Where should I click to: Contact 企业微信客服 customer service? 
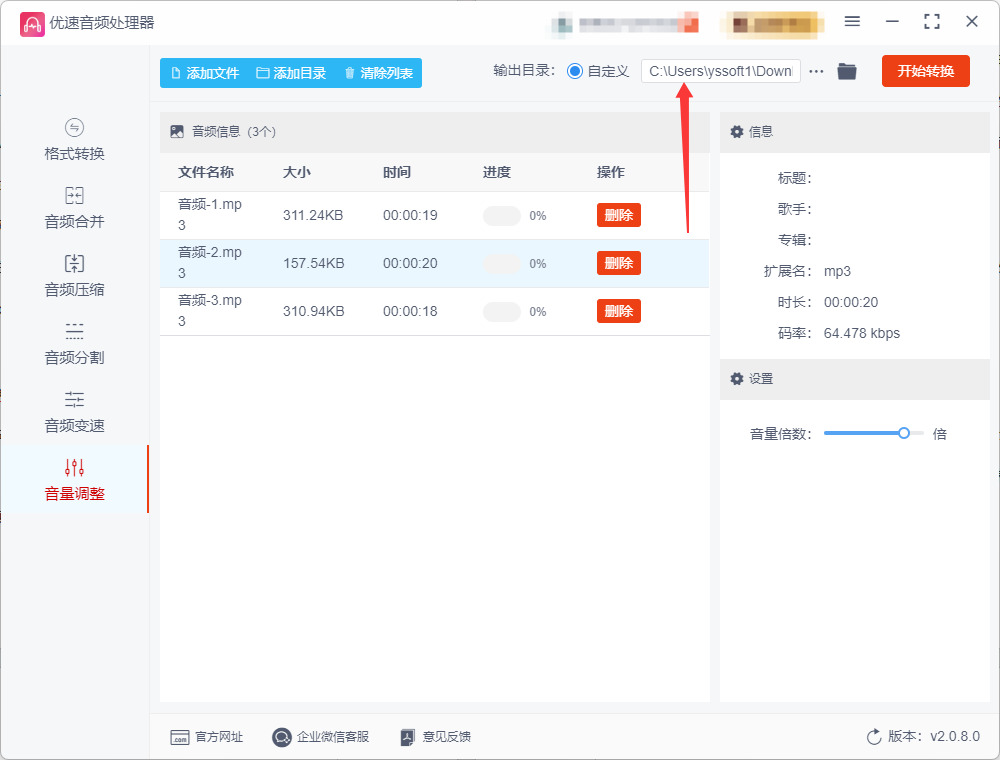pyautogui.click(x=320, y=737)
